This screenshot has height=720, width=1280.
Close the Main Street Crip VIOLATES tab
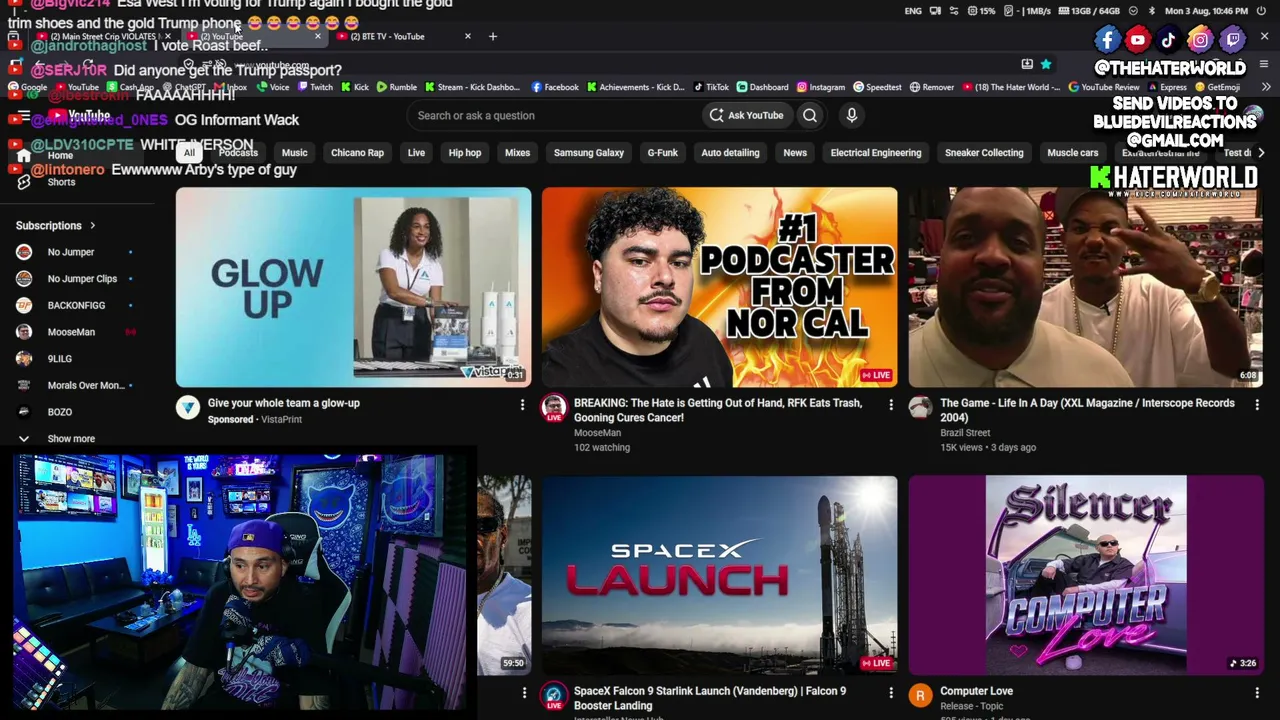pos(167,36)
